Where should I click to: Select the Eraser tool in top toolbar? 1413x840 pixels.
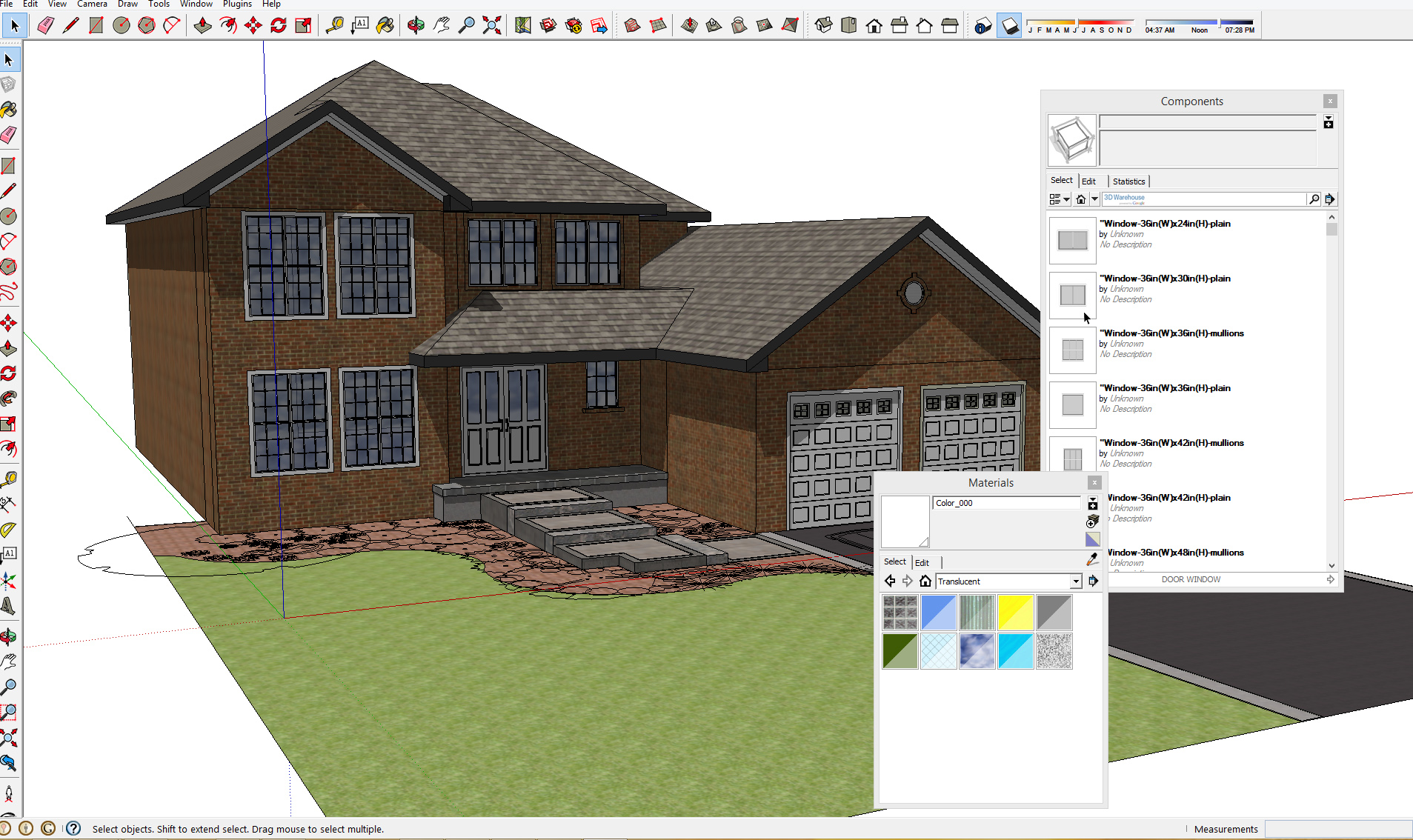(45, 26)
